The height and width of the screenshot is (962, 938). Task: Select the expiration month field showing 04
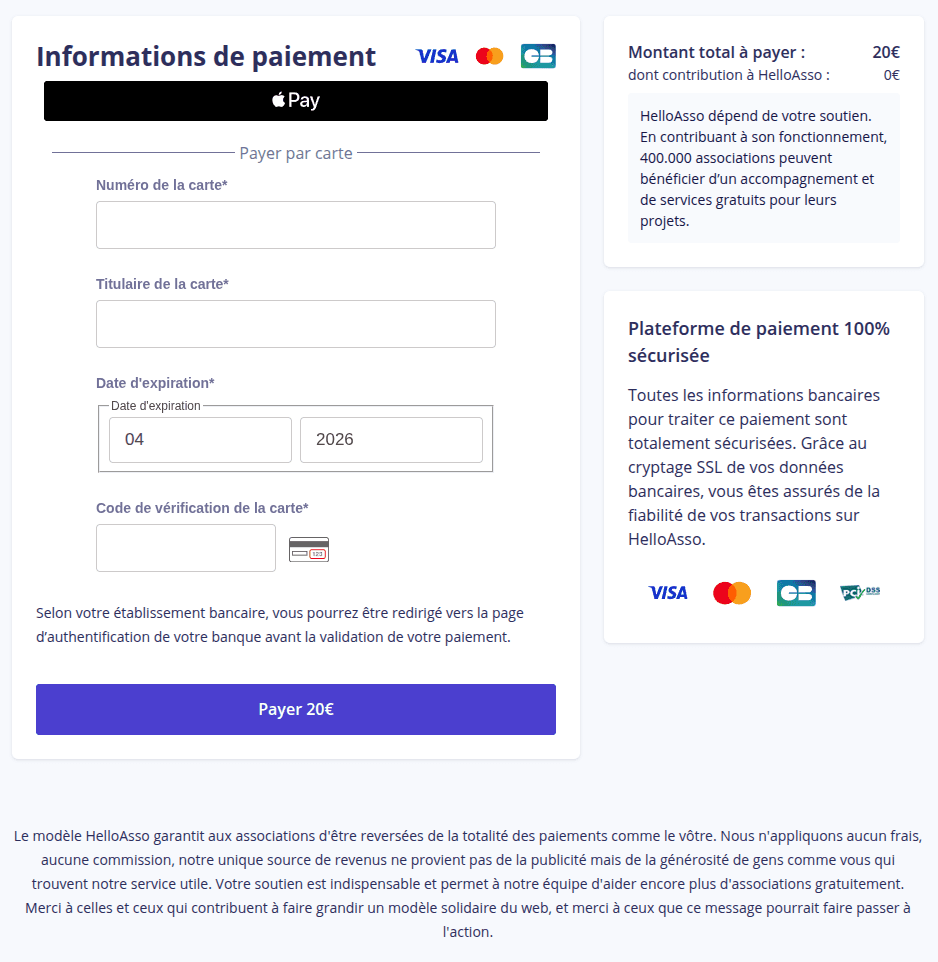(200, 439)
